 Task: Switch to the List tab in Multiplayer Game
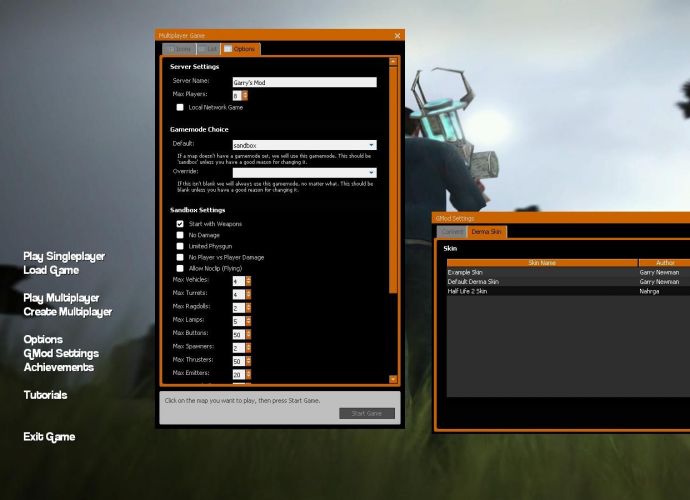coord(209,49)
